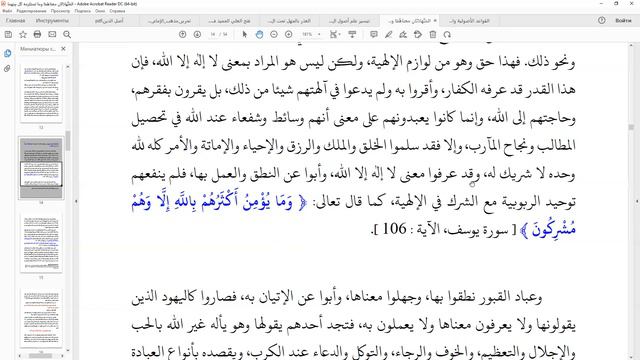Open the Окно menu
The width and height of the screenshot is (640, 360).
click(x=100, y=11)
